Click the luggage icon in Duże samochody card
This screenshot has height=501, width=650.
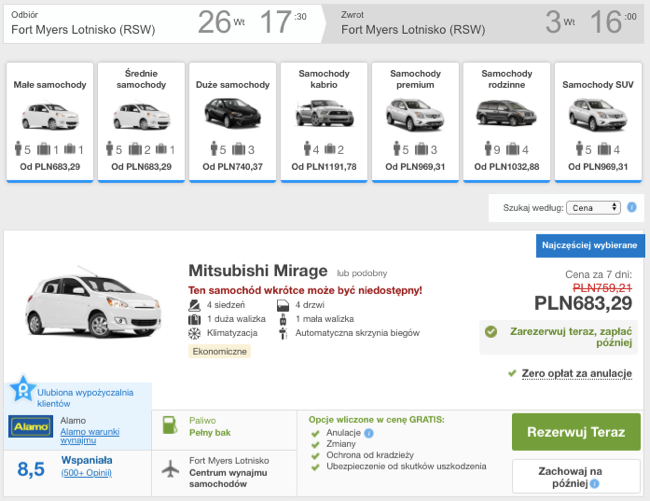(x=238, y=149)
